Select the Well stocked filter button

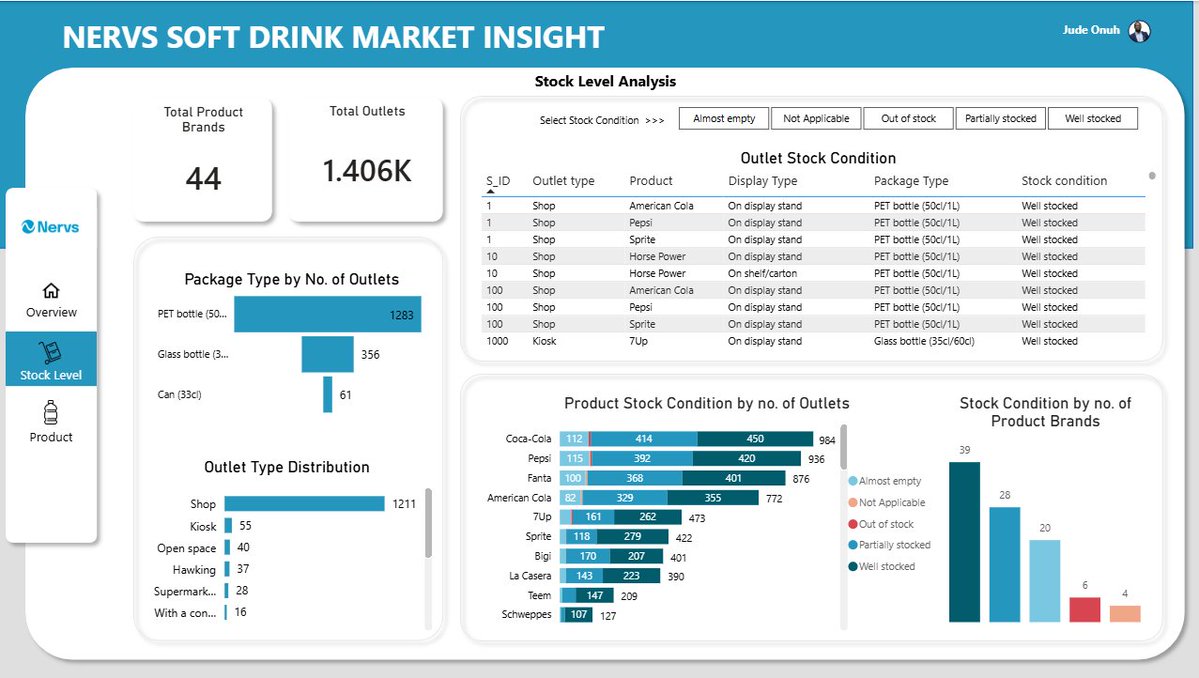[1092, 118]
